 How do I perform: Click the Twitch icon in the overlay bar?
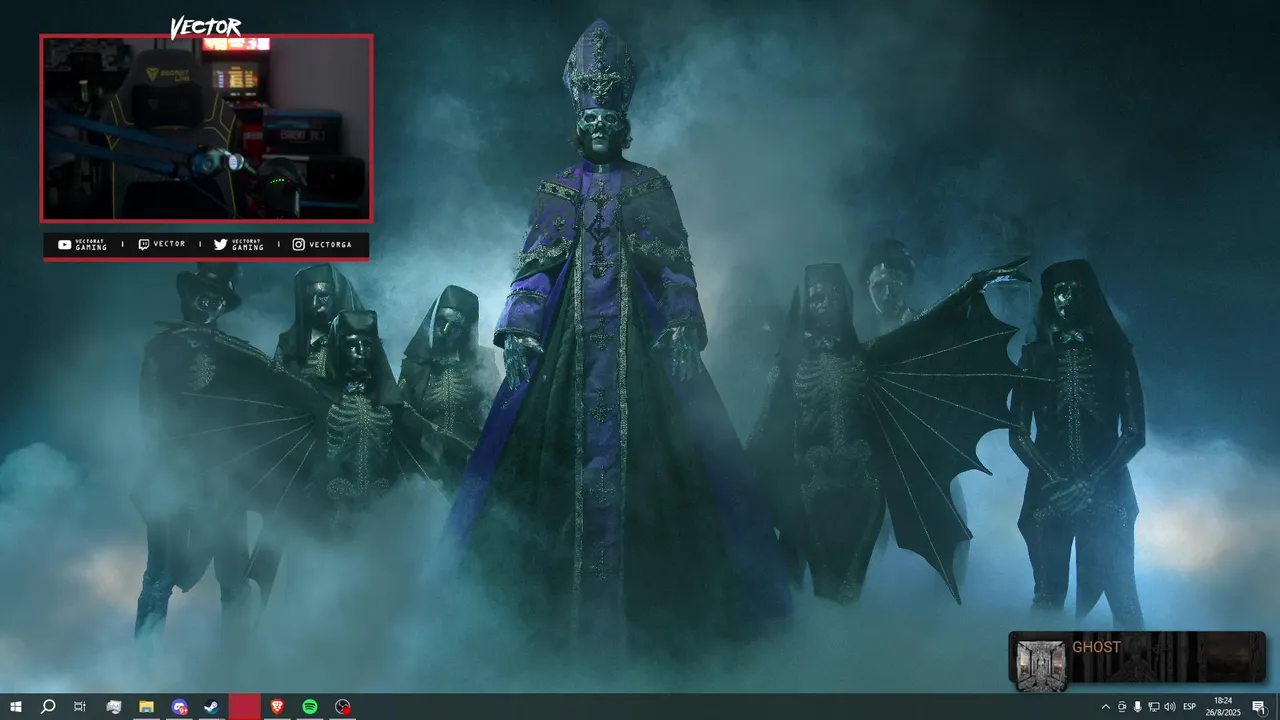click(144, 244)
